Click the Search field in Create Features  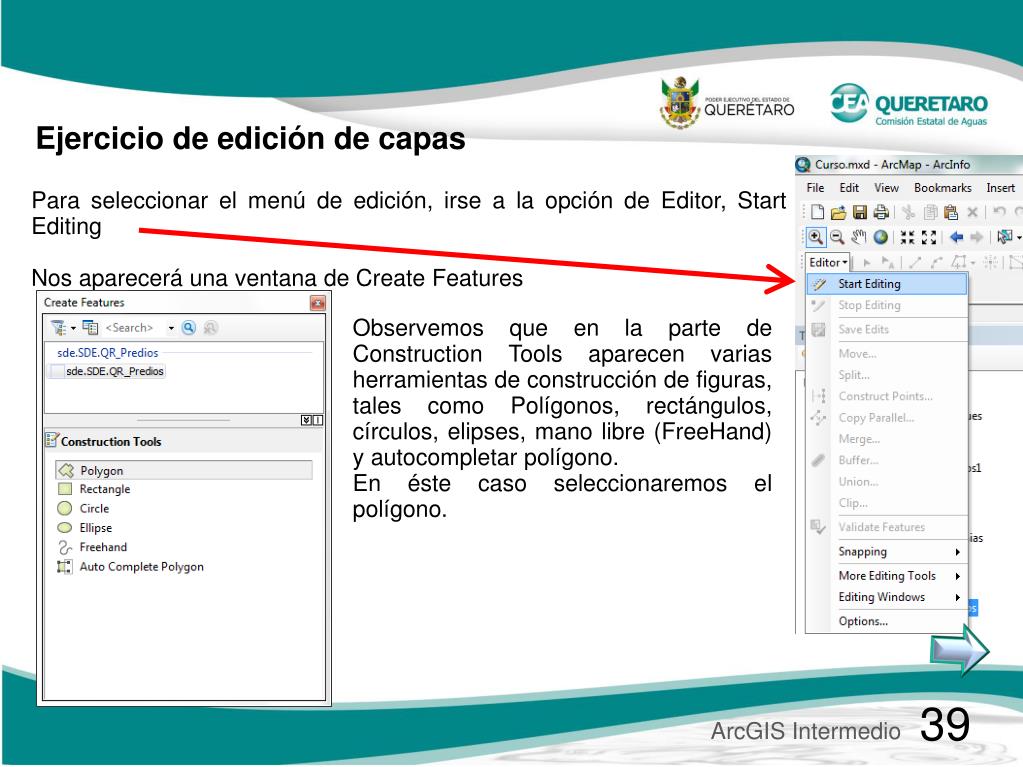point(134,327)
